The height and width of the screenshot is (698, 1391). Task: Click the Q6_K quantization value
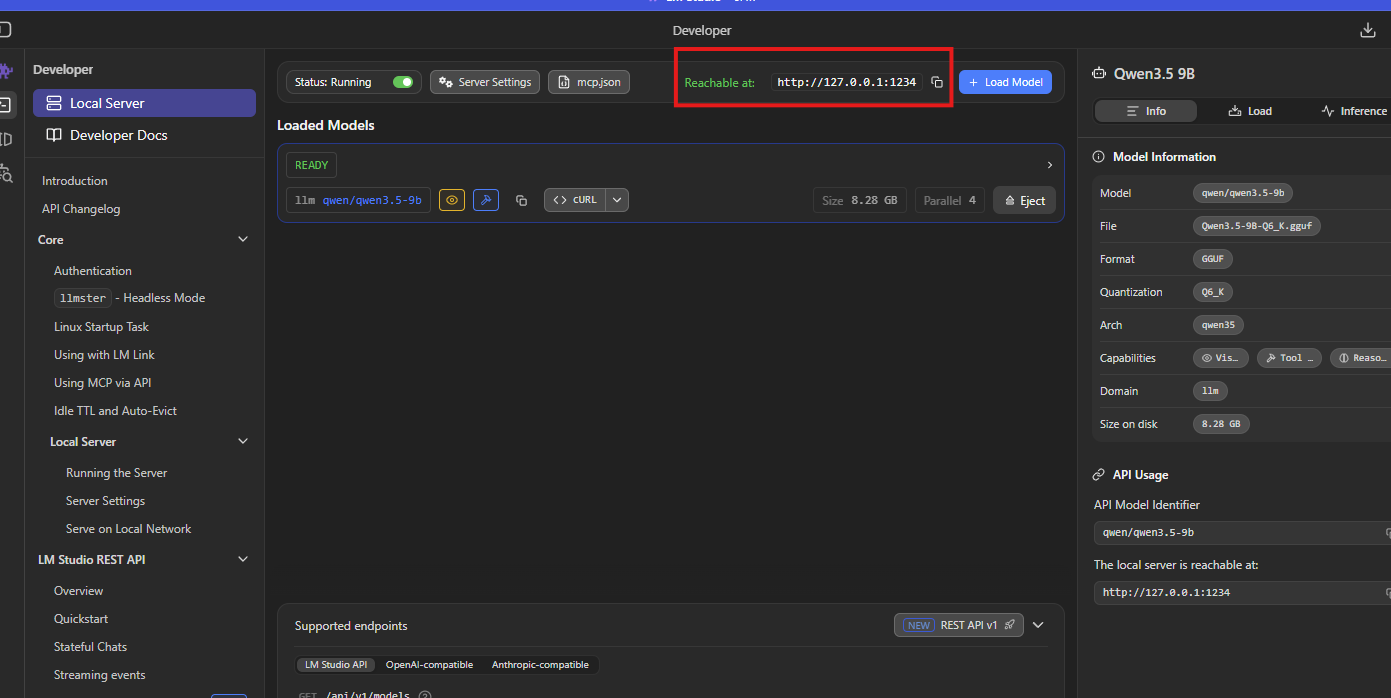(1212, 292)
